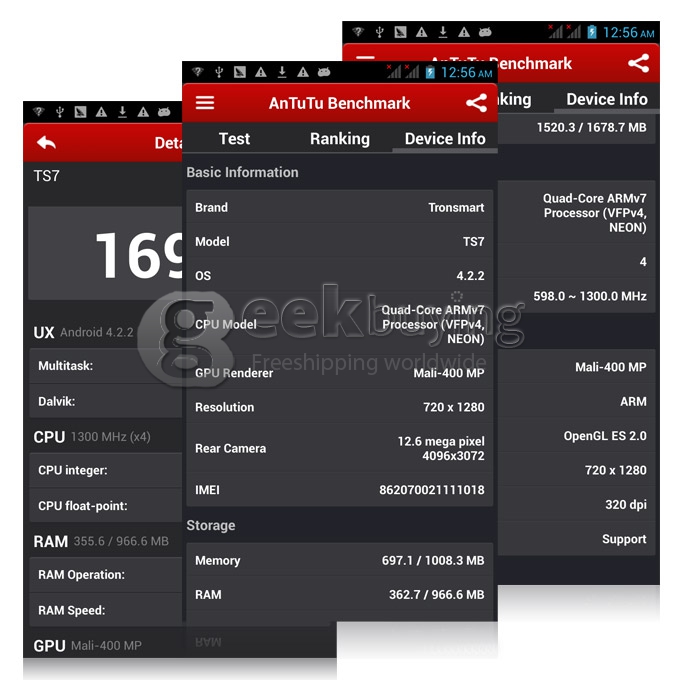Tap Android debug icon on left screen
Viewport: 680px width, 680px height.
(164, 112)
